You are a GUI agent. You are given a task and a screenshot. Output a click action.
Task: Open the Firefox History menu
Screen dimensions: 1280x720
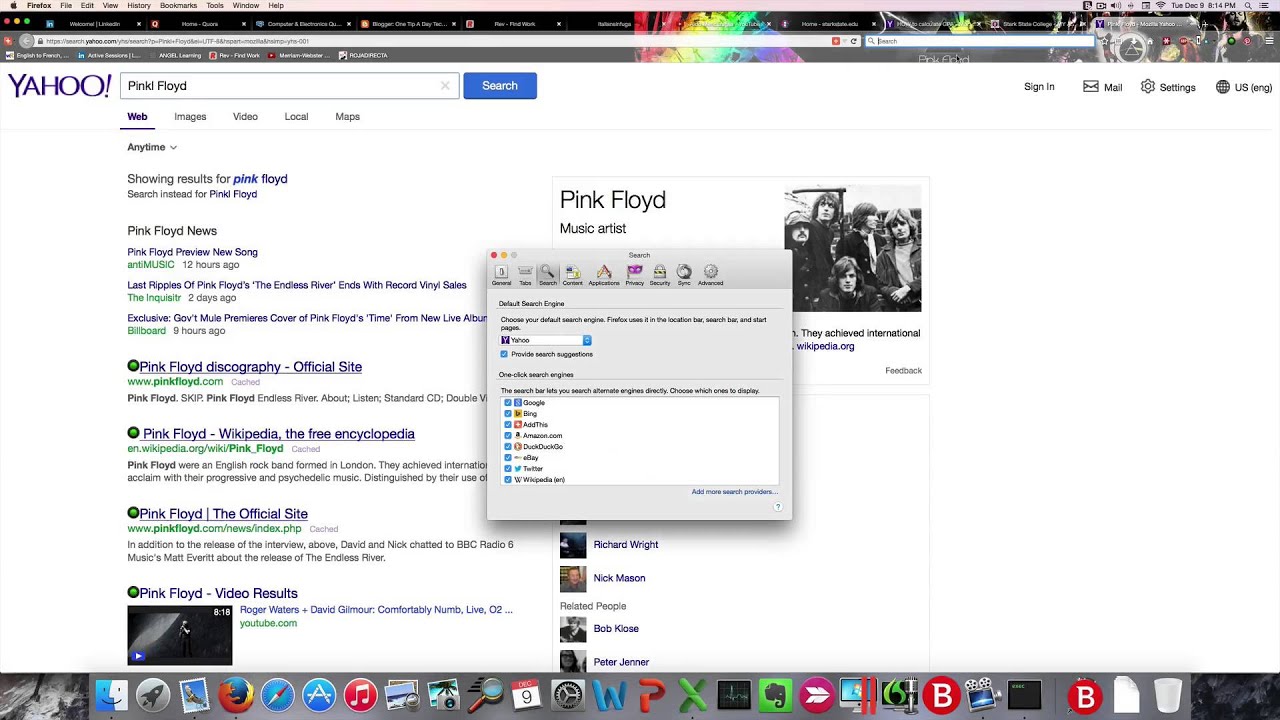click(137, 6)
